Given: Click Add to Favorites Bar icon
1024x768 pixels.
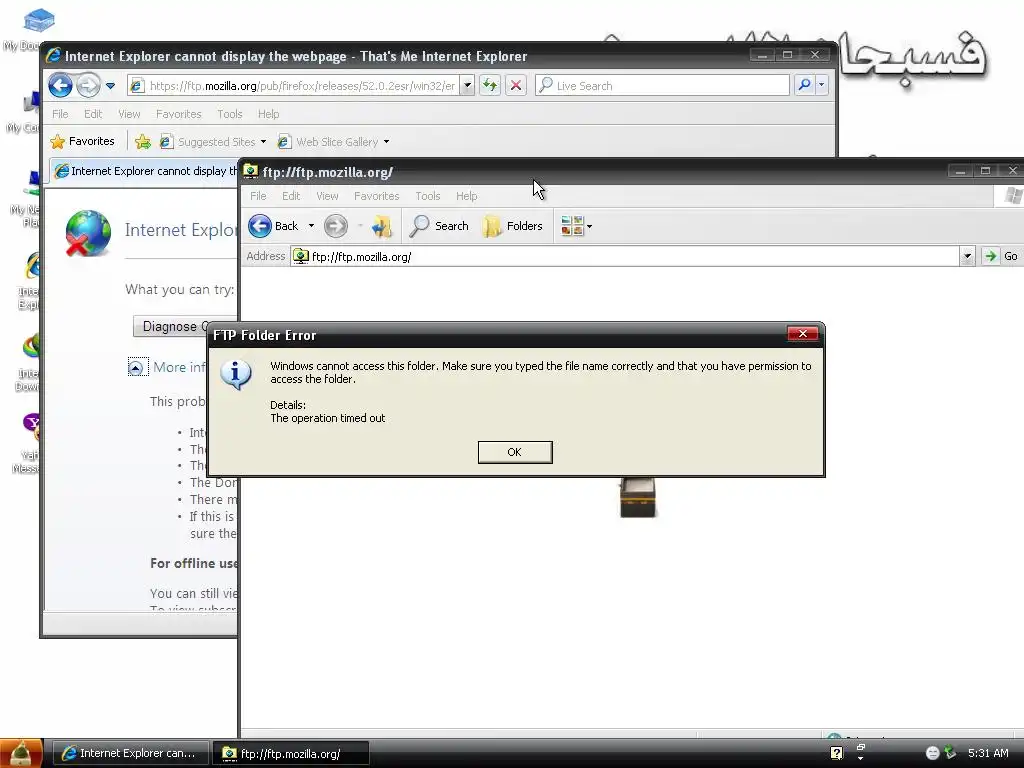Looking at the screenshot, I should coord(143,141).
